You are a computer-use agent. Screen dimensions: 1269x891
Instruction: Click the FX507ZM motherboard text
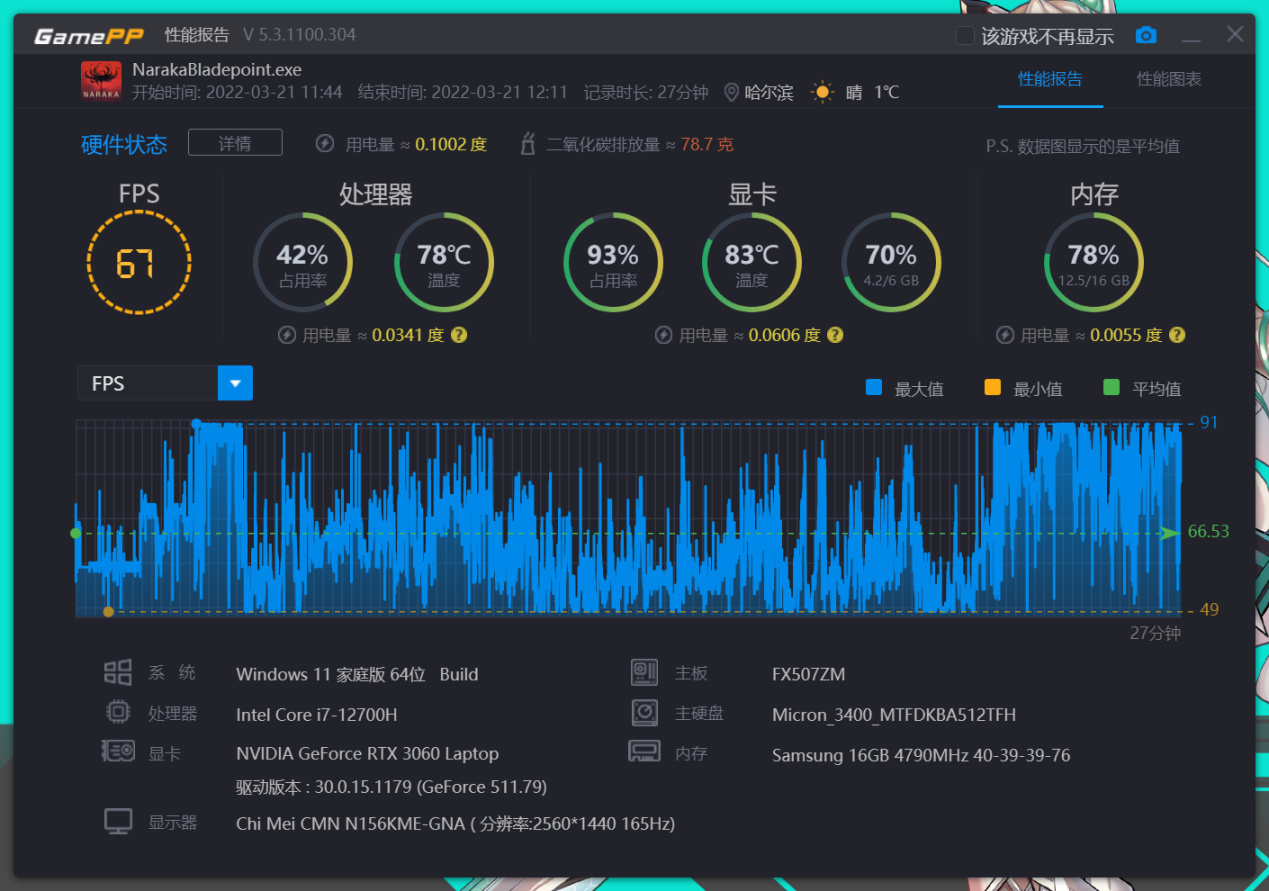808,674
